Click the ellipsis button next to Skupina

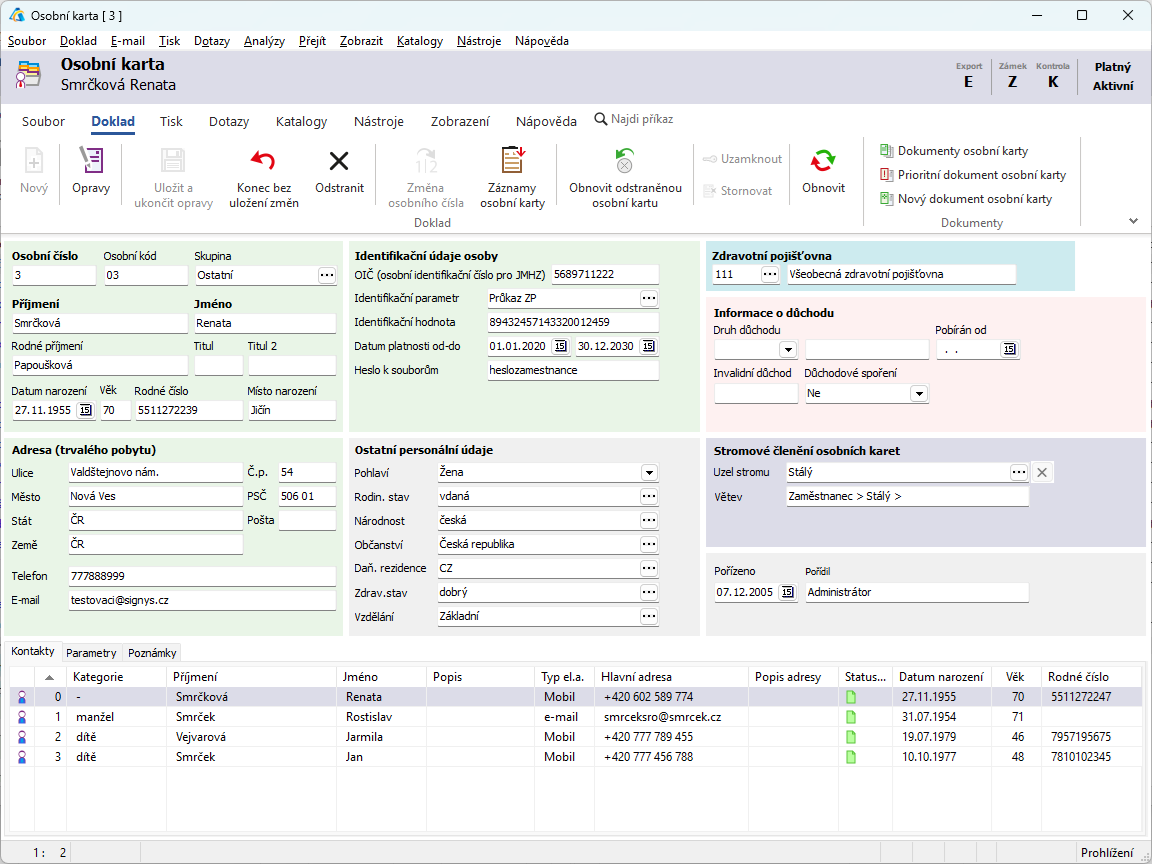pyautogui.click(x=326, y=276)
